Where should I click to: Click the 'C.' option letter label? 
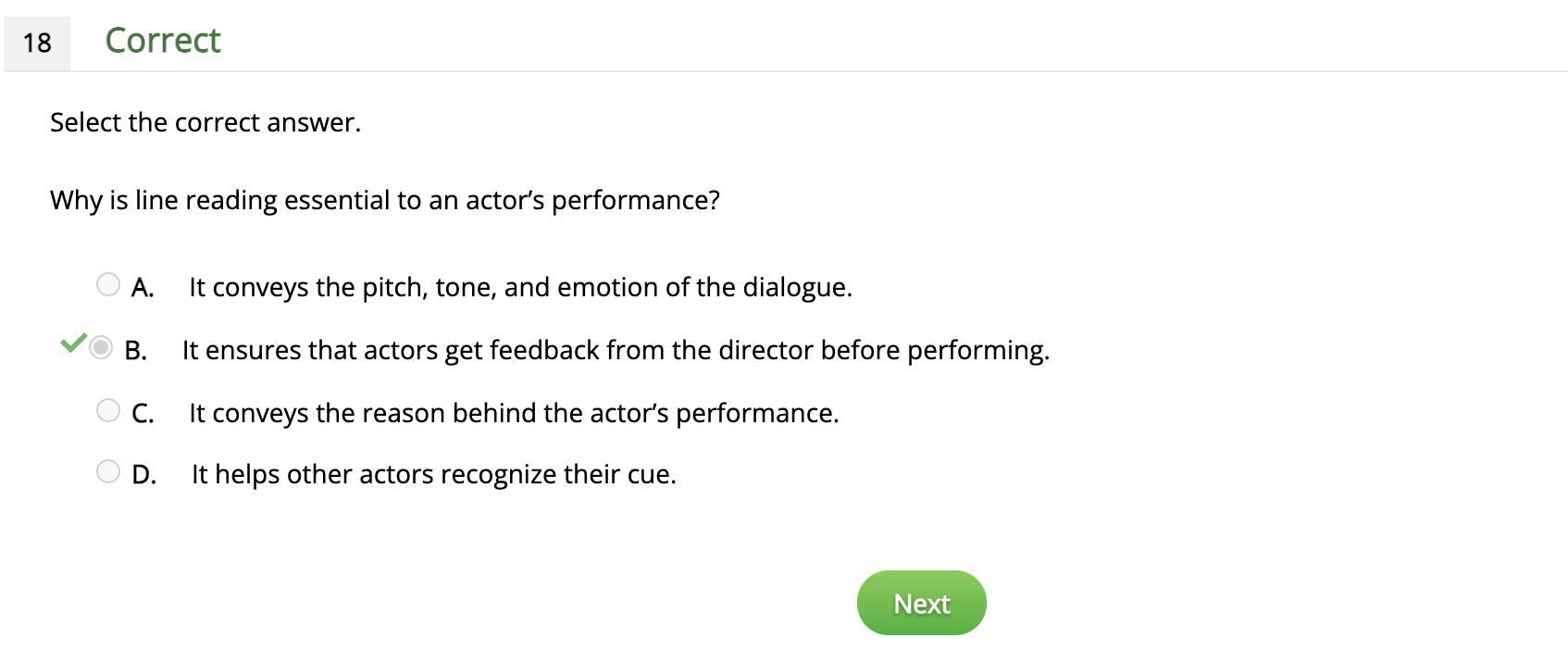[143, 414]
